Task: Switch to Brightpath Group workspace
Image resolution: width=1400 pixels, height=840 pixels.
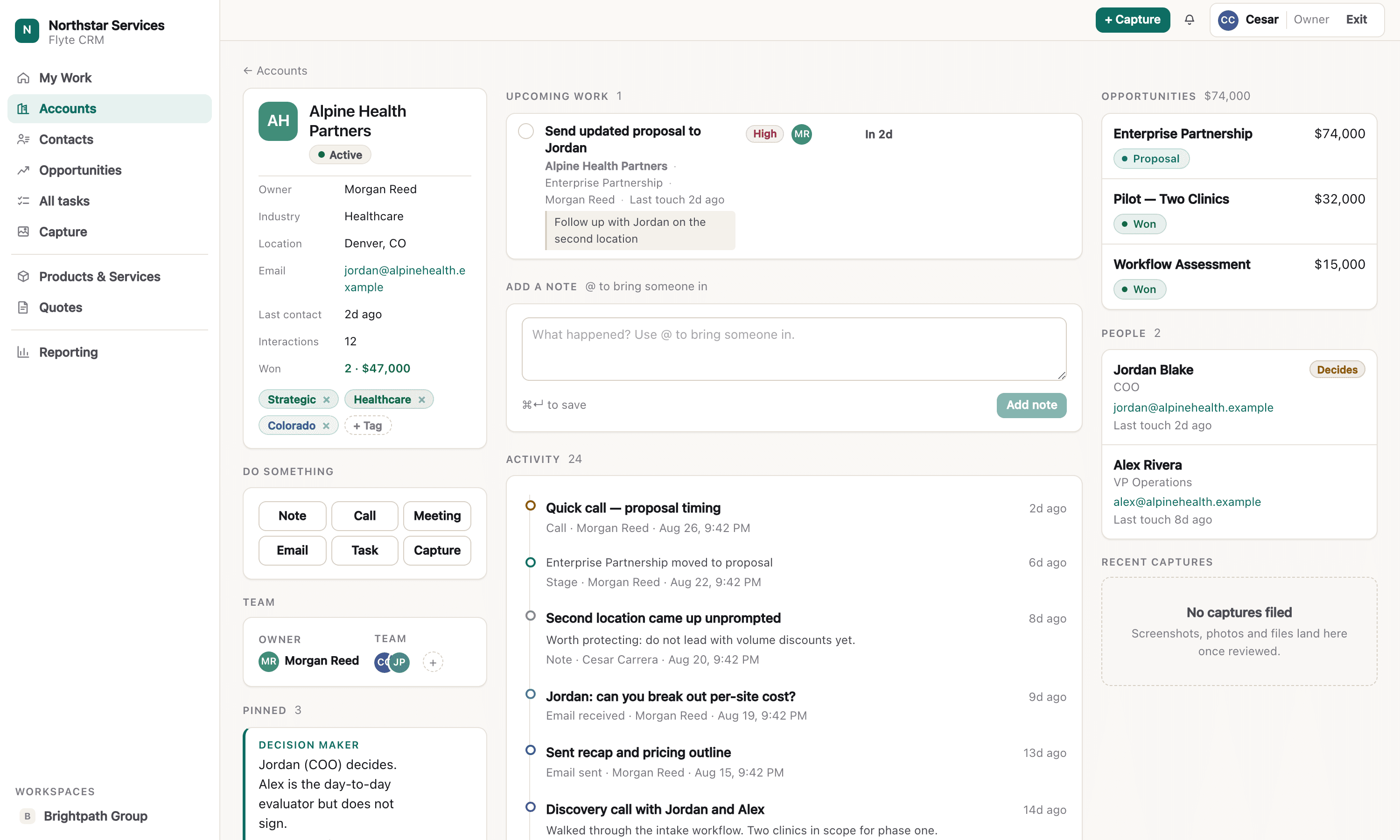Action: tap(96, 816)
